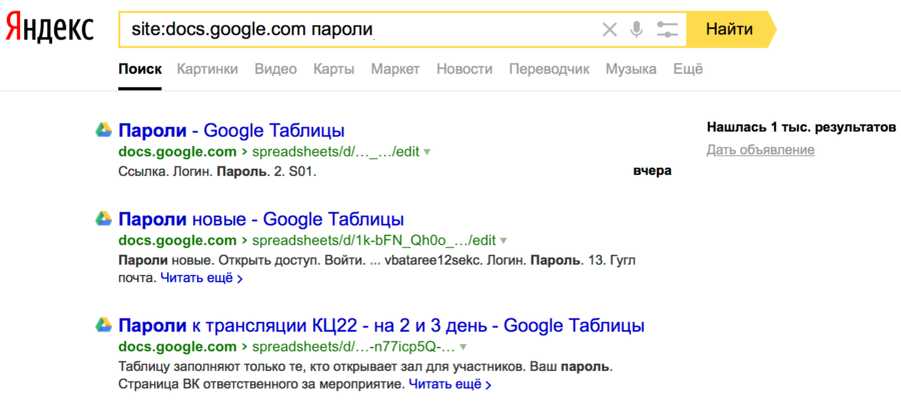Click Drive icon beside КЦ22 трансляции result
This screenshot has width=901, height=406.
[103, 324]
